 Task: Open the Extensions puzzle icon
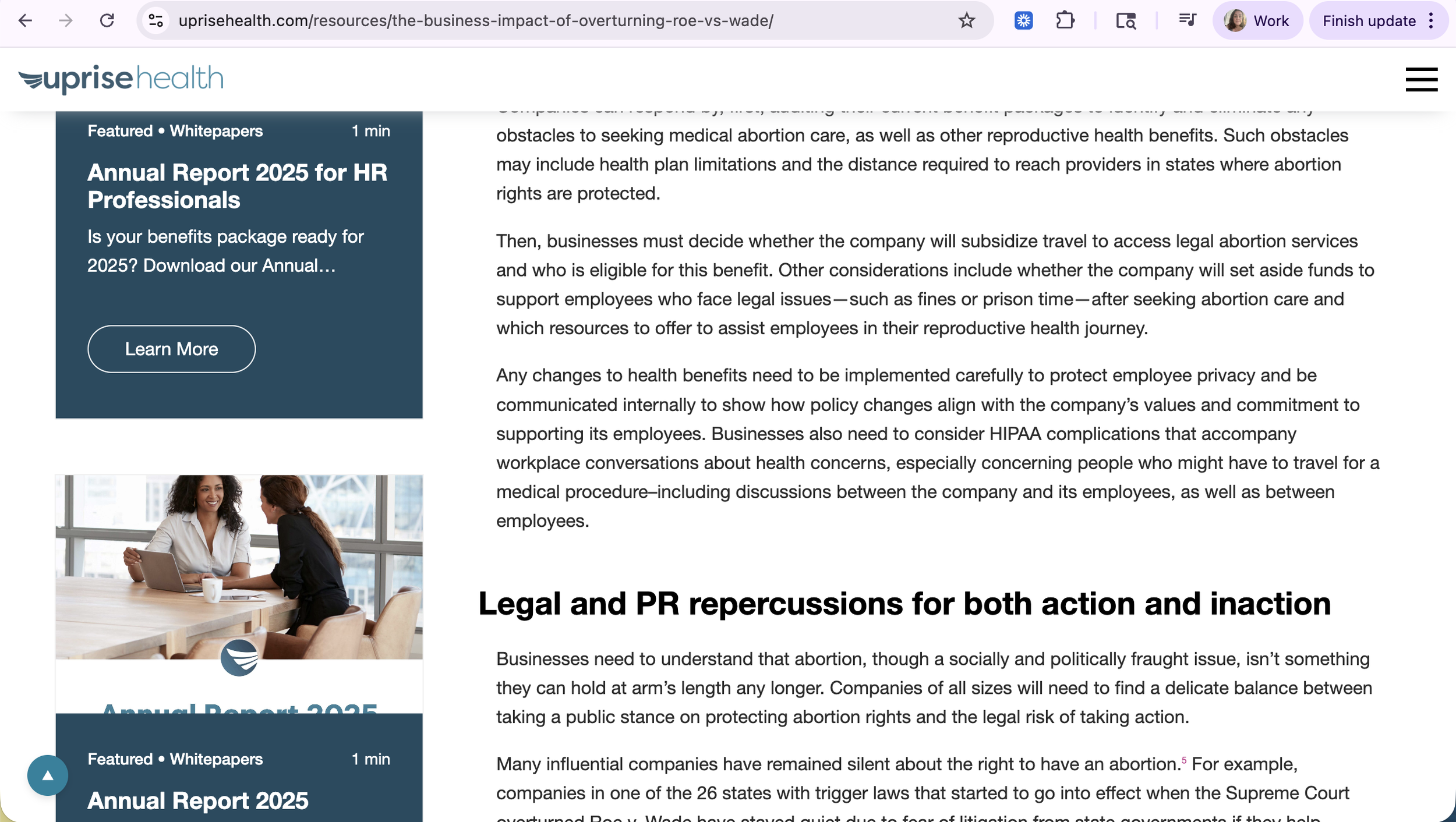(x=1065, y=21)
